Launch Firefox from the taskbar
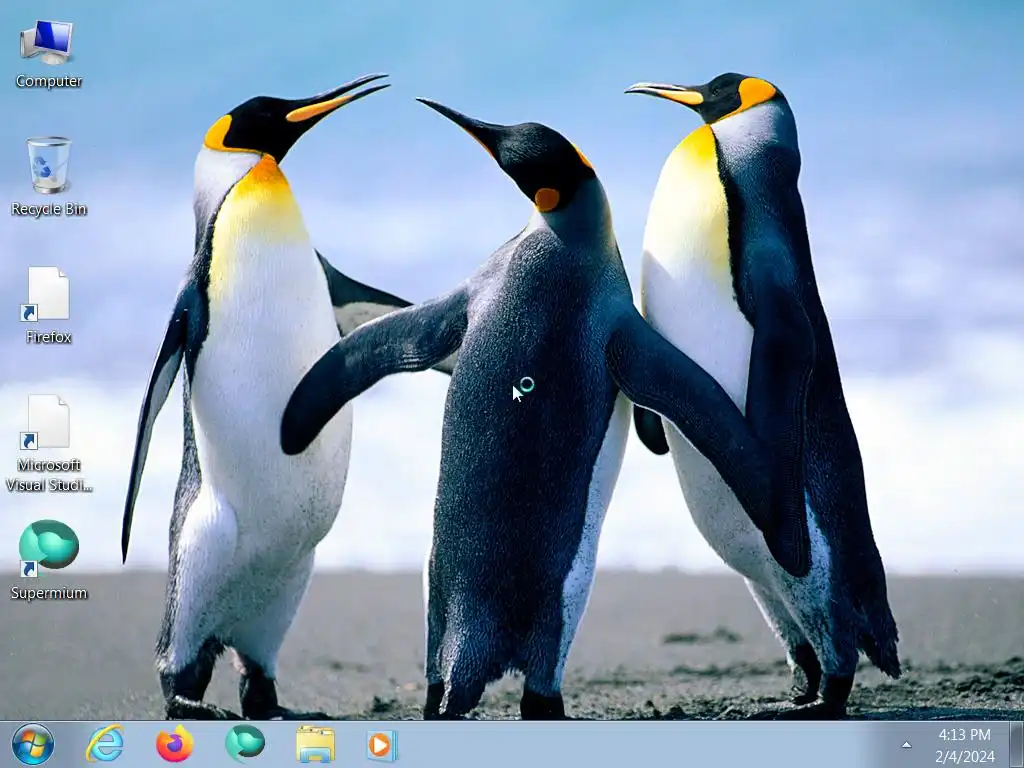The height and width of the screenshot is (768, 1024). (174, 744)
